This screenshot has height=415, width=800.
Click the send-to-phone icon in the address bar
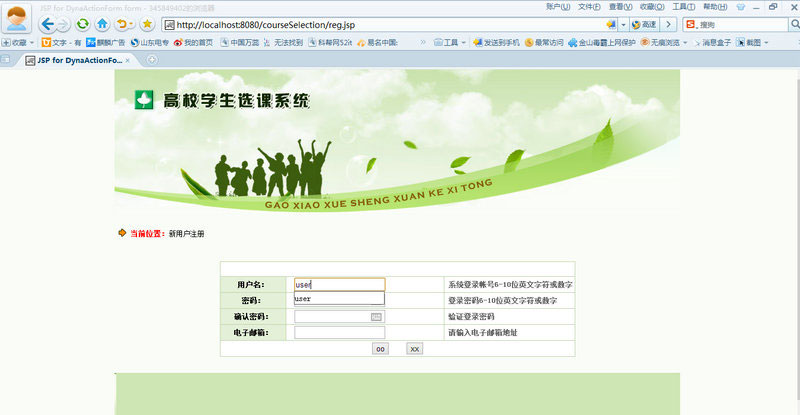611,25
